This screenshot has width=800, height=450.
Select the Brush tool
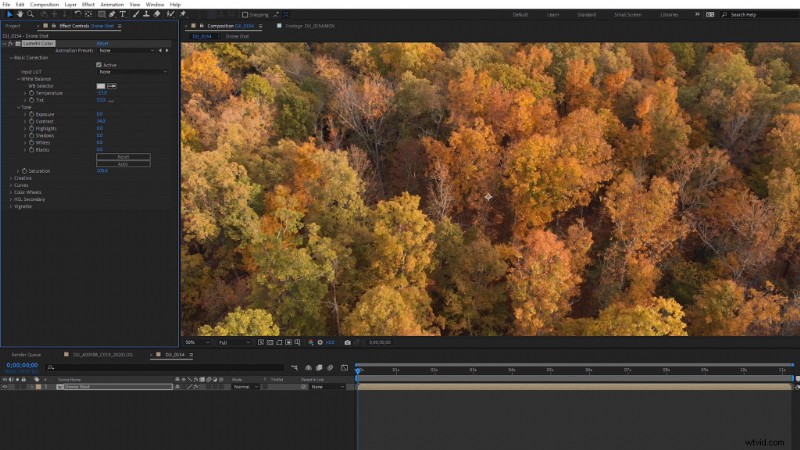point(136,14)
